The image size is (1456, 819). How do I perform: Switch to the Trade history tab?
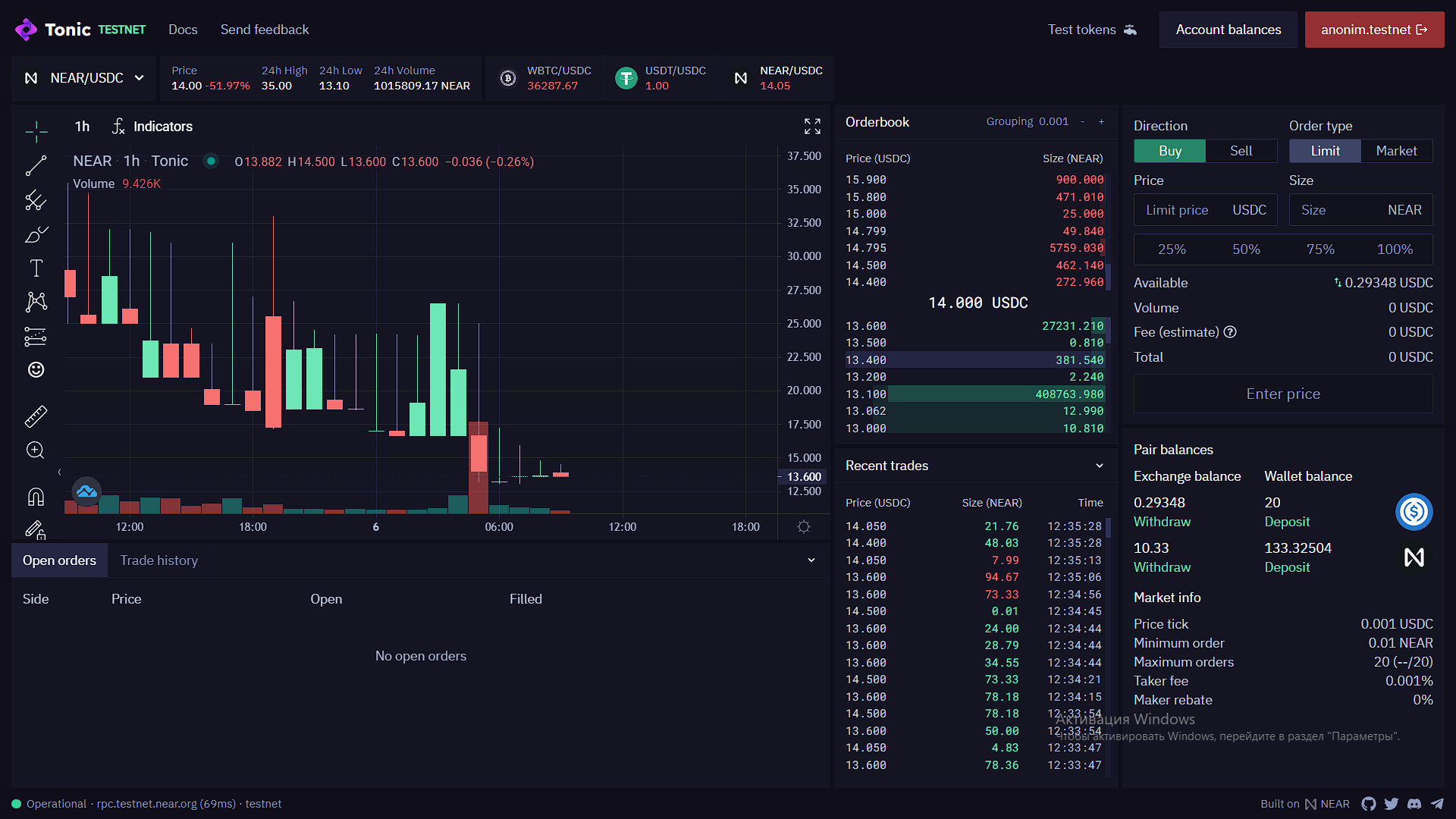click(x=158, y=560)
